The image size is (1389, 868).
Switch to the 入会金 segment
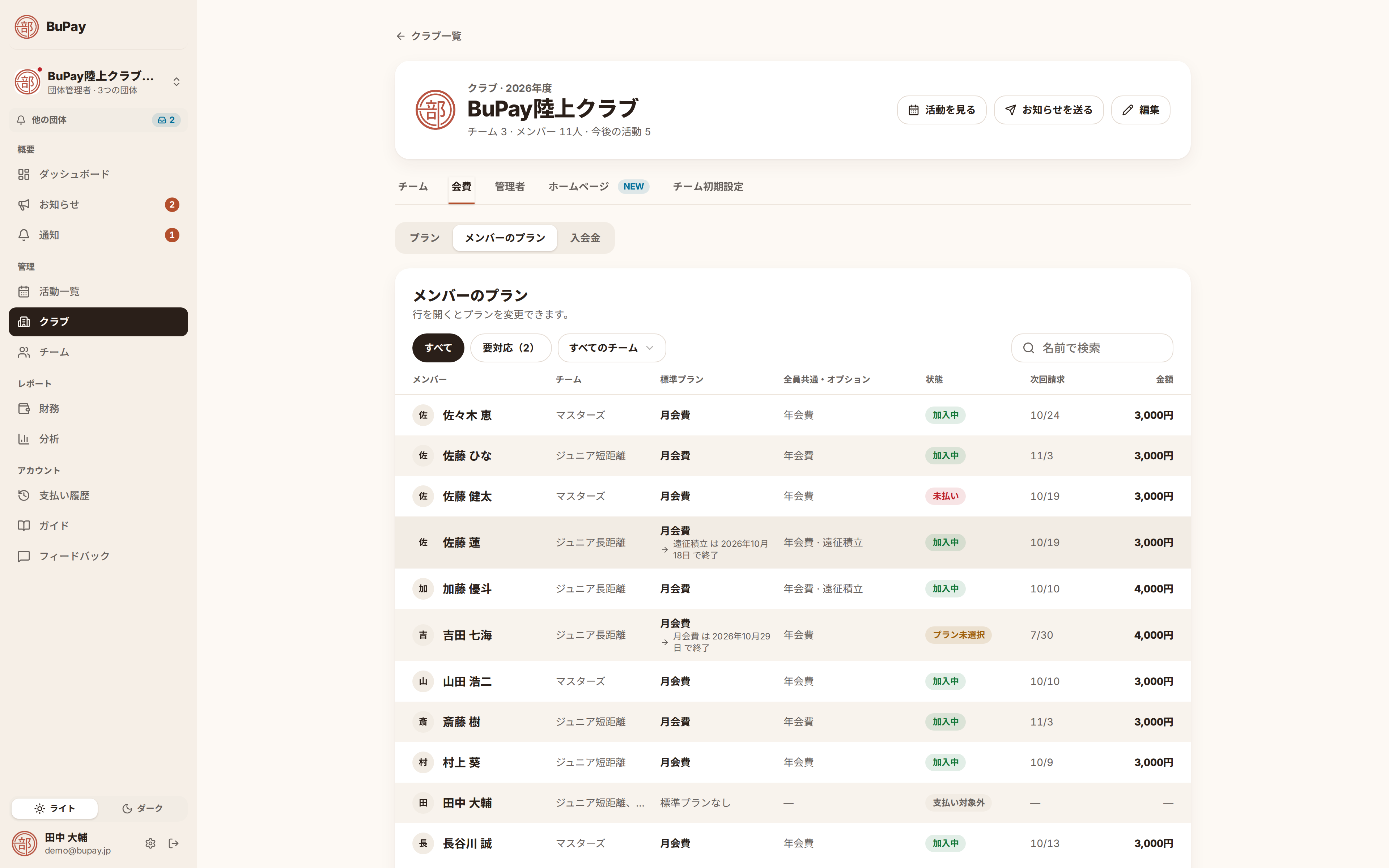point(585,238)
